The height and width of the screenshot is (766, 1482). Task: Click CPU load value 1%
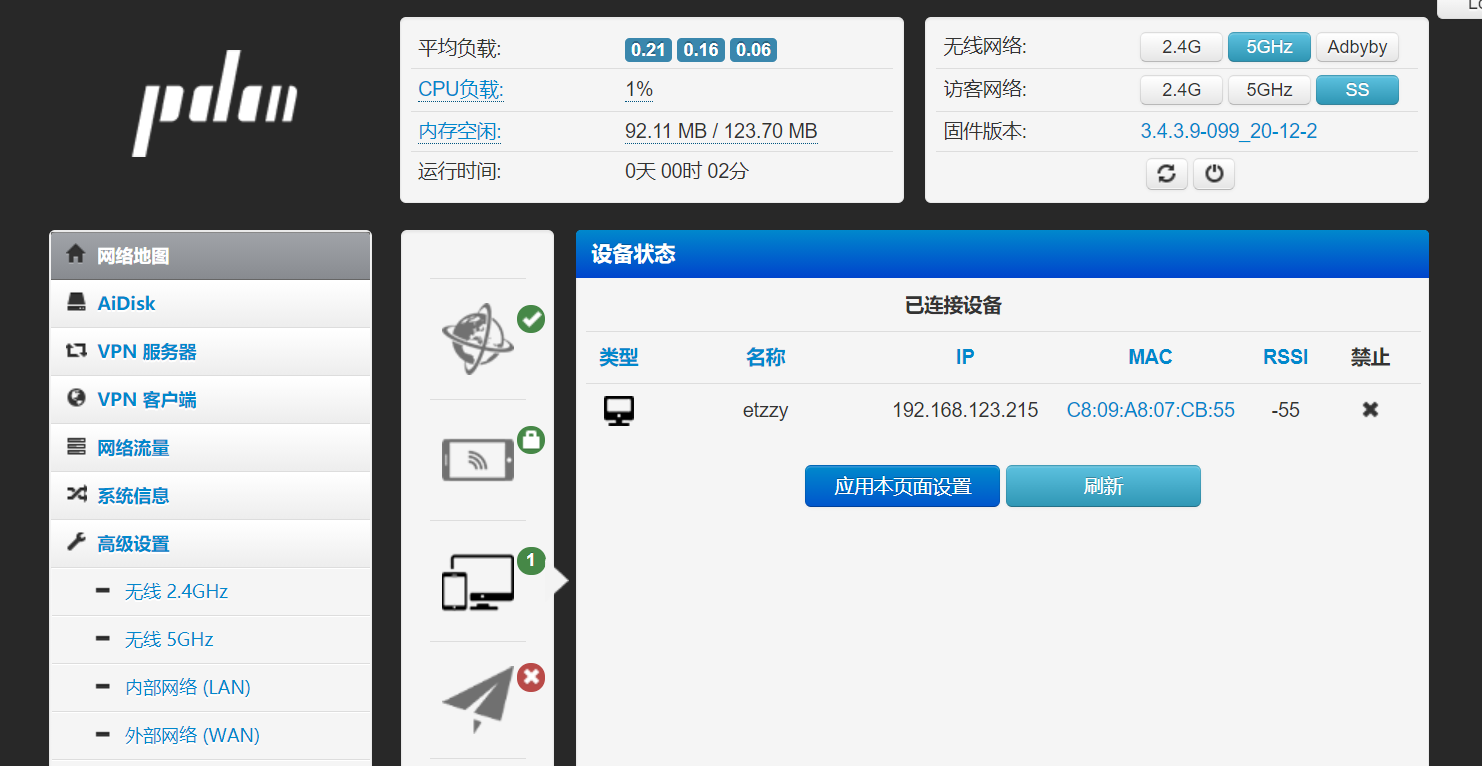point(639,89)
